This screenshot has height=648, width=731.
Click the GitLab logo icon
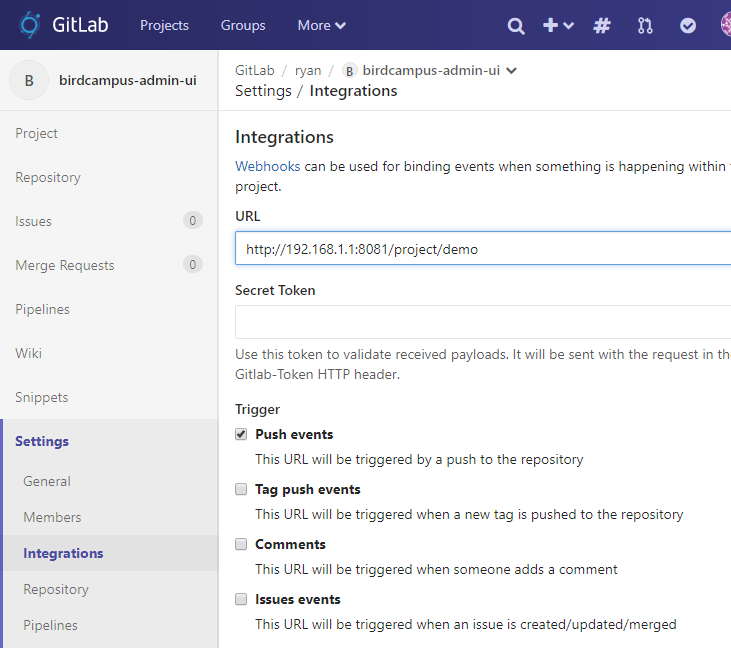[x=30, y=25]
